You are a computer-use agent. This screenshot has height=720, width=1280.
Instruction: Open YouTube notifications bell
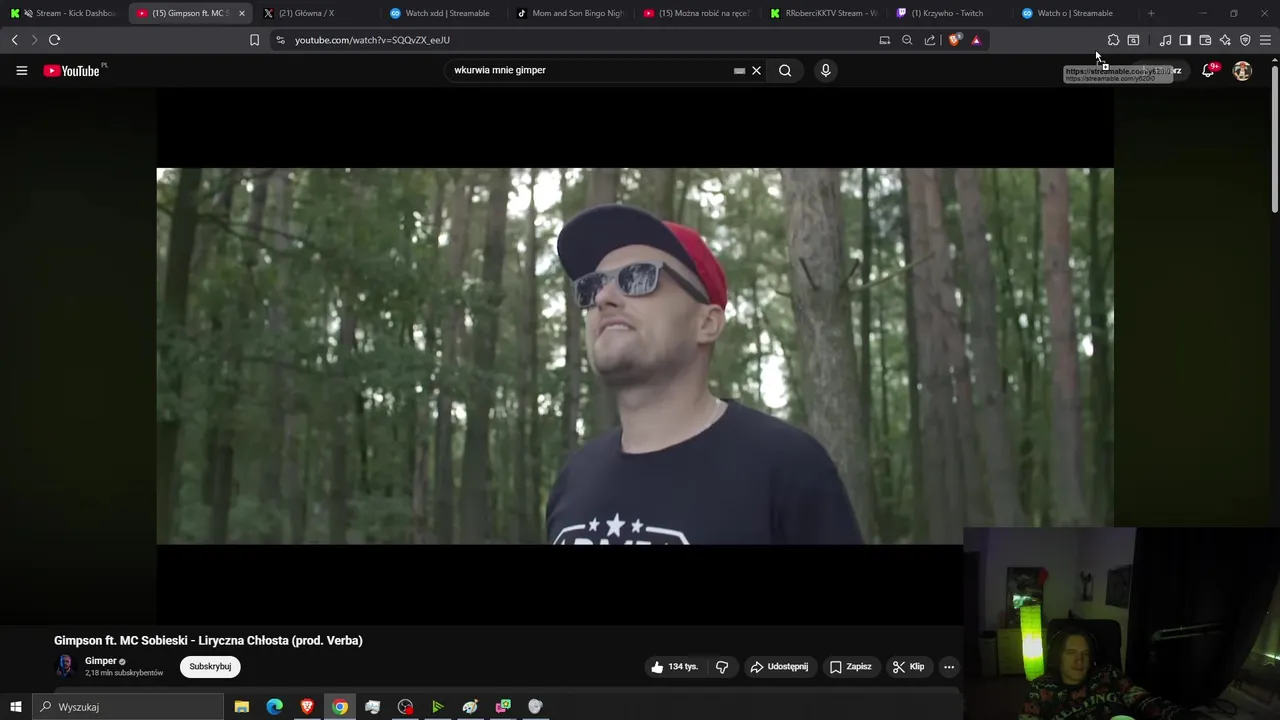point(1208,70)
